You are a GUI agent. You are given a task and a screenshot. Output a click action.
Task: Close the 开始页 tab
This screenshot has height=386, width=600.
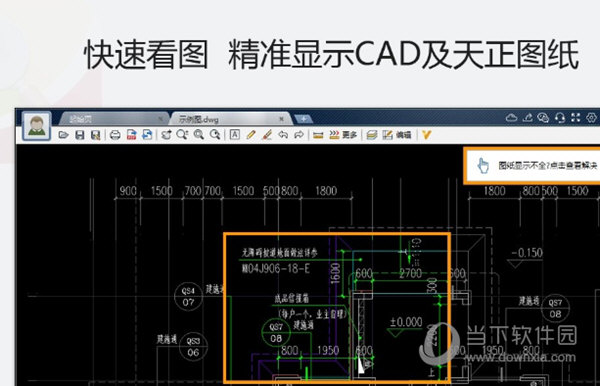coord(161,119)
